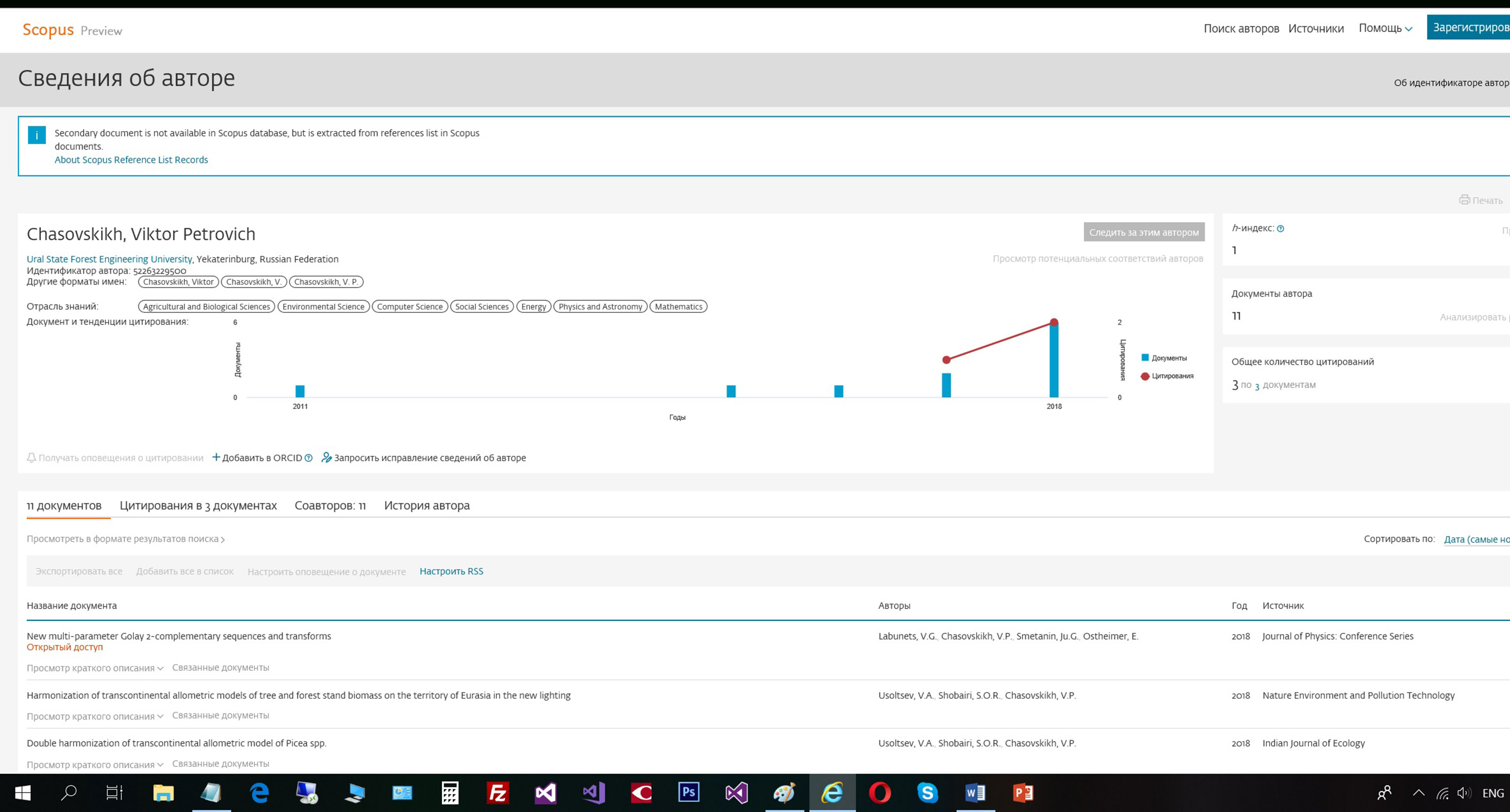Switch to История автора tab
Image resolution: width=1510 pixels, height=812 pixels.
click(x=427, y=506)
